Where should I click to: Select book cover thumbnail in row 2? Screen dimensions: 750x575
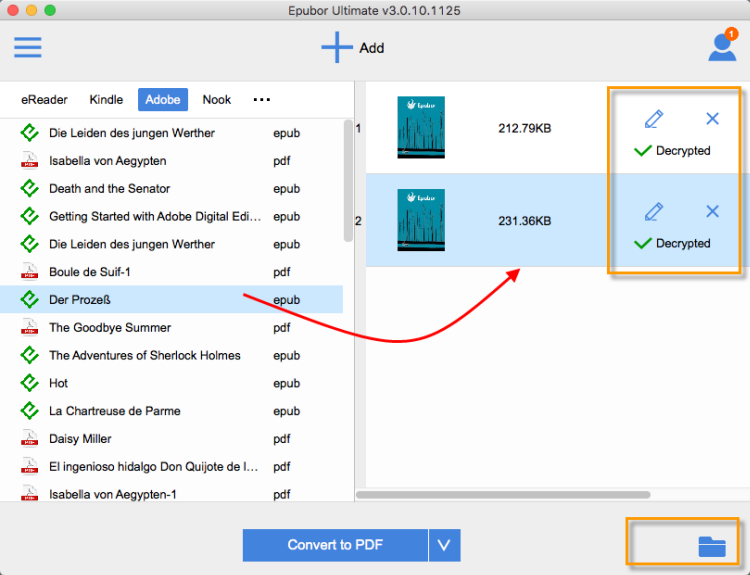pos(421,220)
